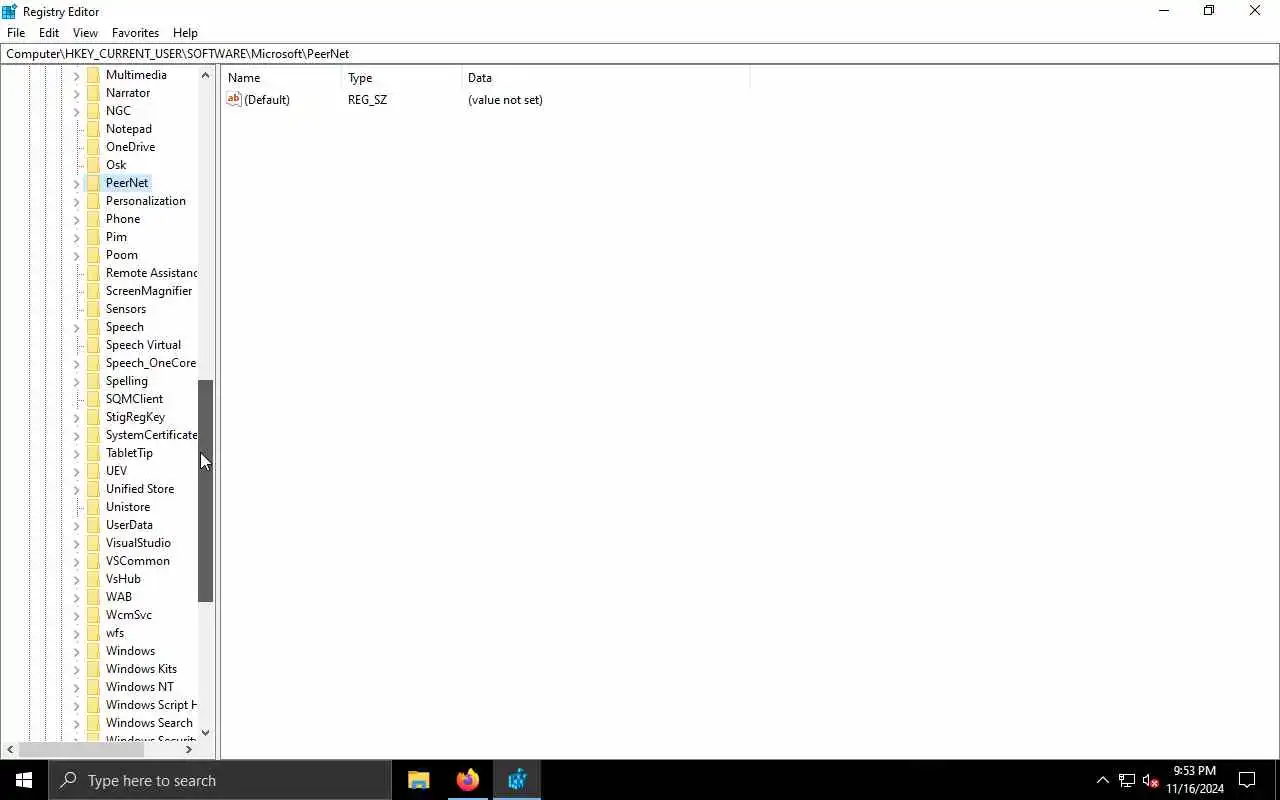Select the Windows Kits key
Image resolution: width=1280 pixels, height=800 pixels.
141,669
